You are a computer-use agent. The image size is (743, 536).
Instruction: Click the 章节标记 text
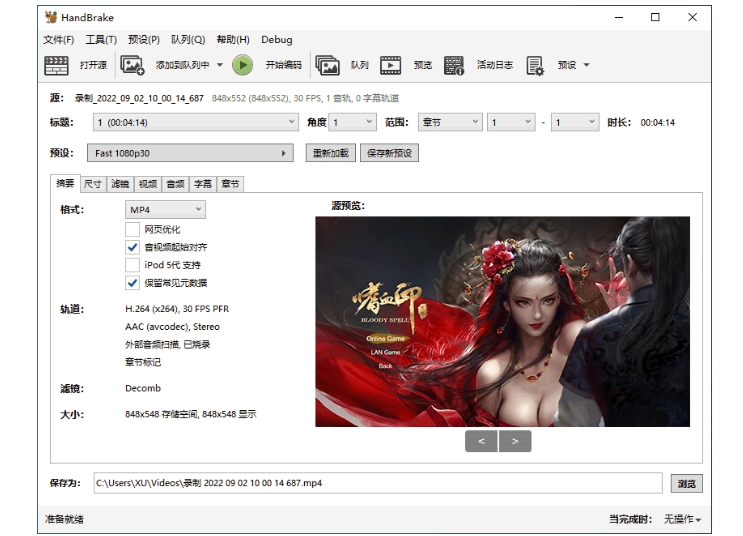pyautogui.click(x=143, y=363)
